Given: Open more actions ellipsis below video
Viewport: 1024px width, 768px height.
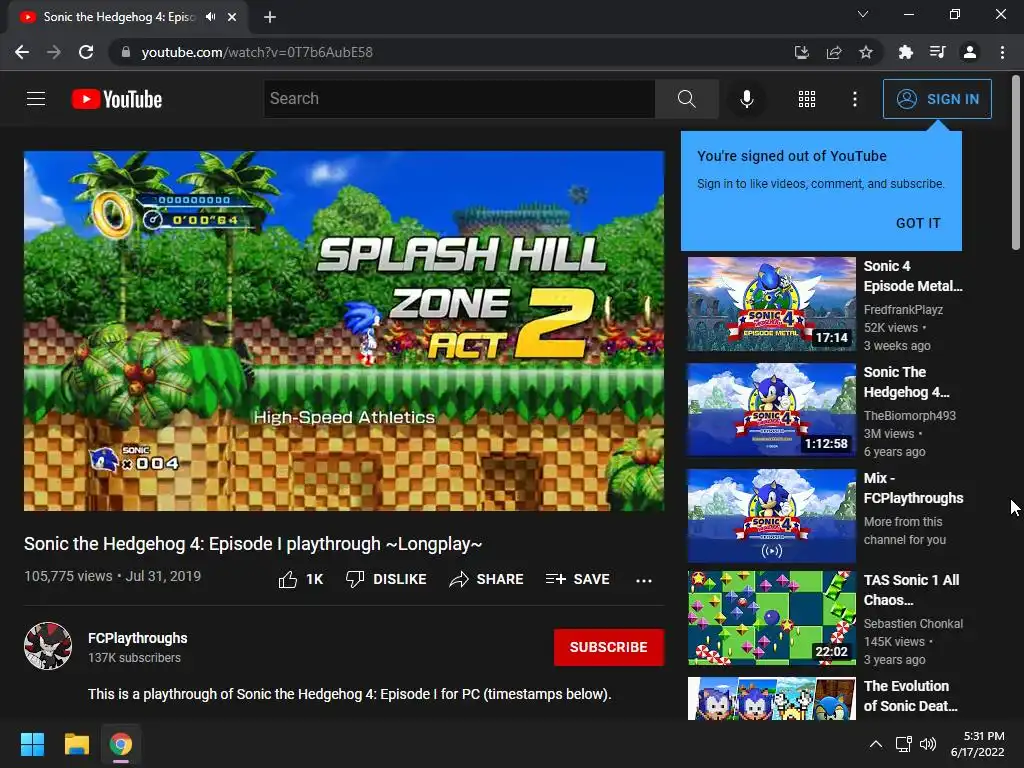Looking at the screenshot, I should (x=643, y=580).
